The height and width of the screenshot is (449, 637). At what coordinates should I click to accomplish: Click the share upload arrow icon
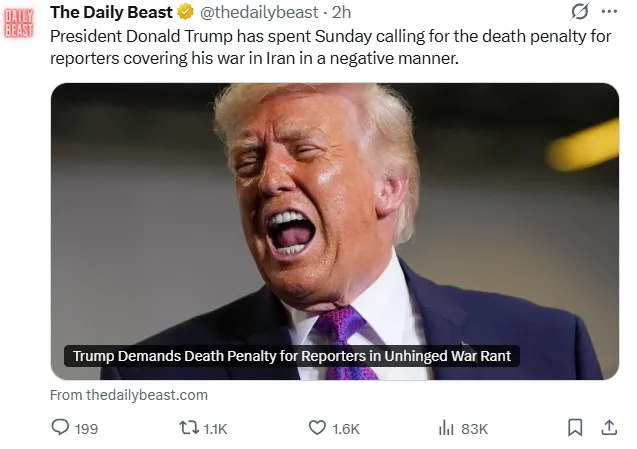coord(608,428)
